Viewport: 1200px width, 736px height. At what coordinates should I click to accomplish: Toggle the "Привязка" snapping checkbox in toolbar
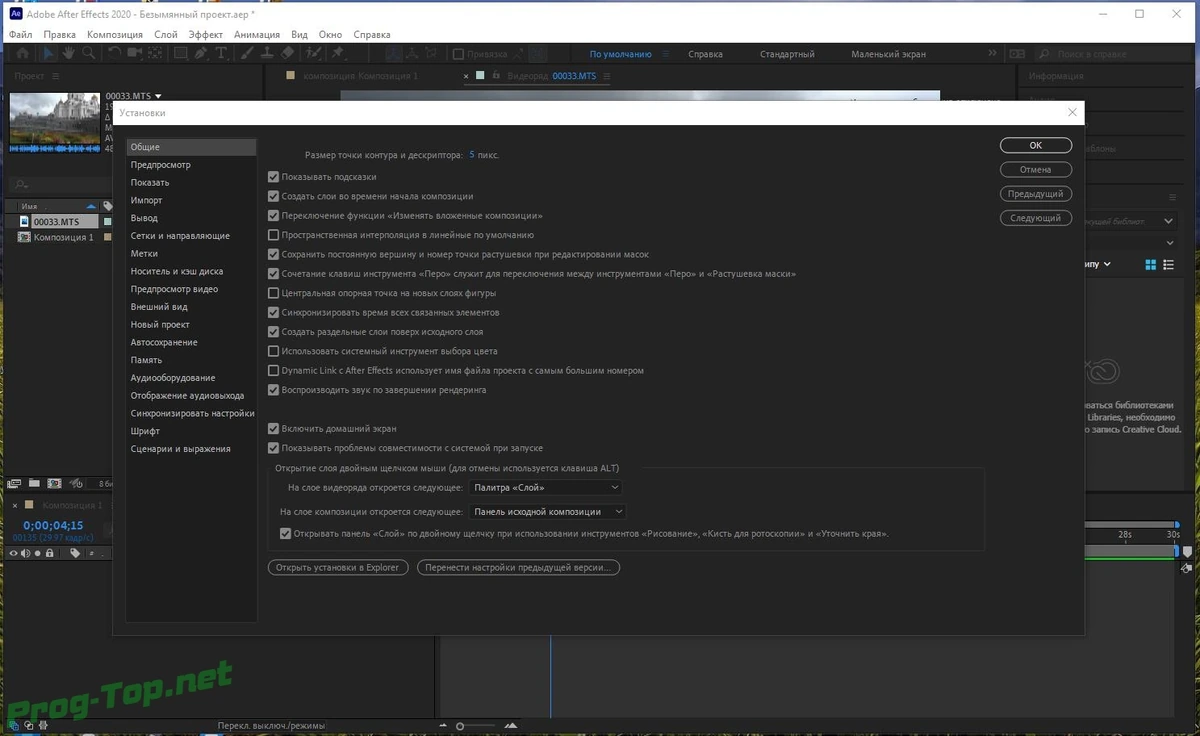tap(458, 54)
